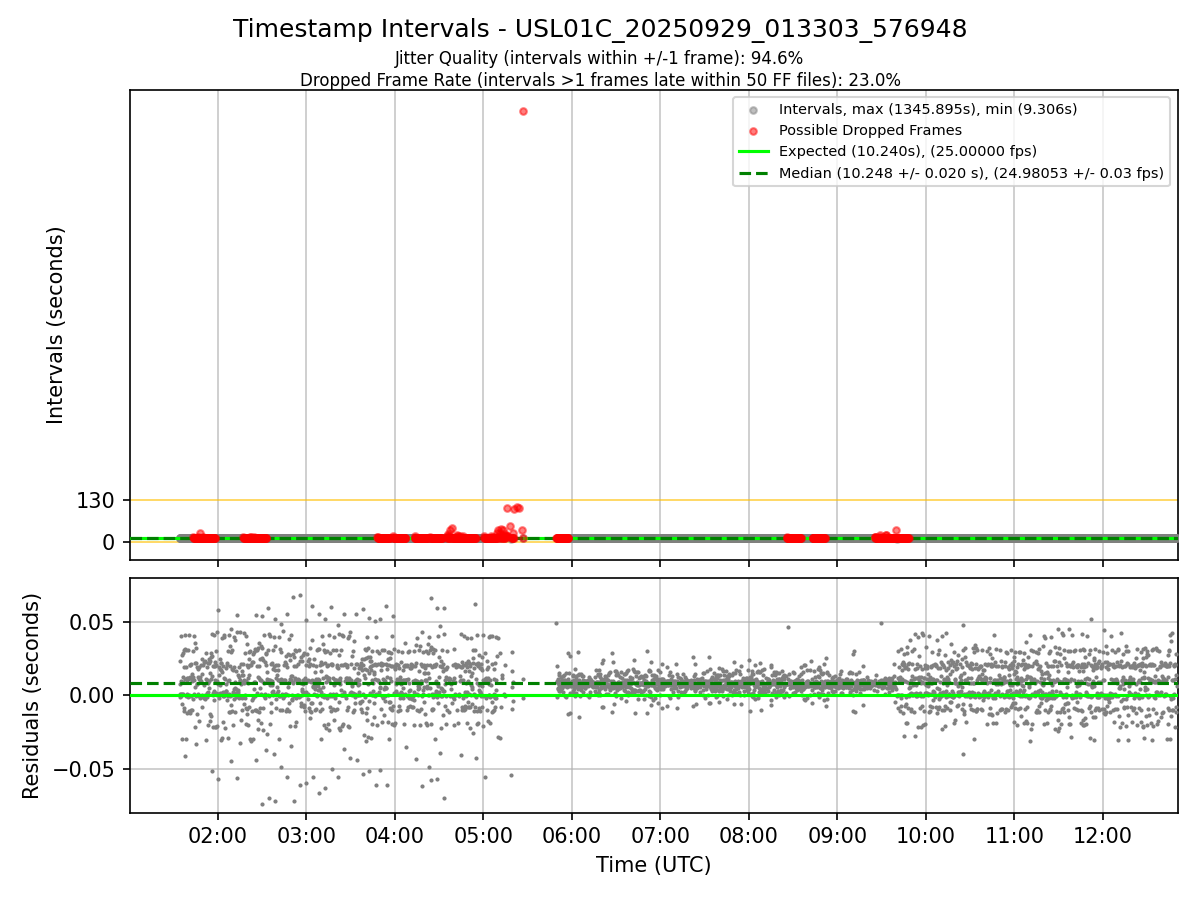
Task: Click the red marker icon beside 'Possible Dropped Frames' in the legend
Action: tap(754, 131)
